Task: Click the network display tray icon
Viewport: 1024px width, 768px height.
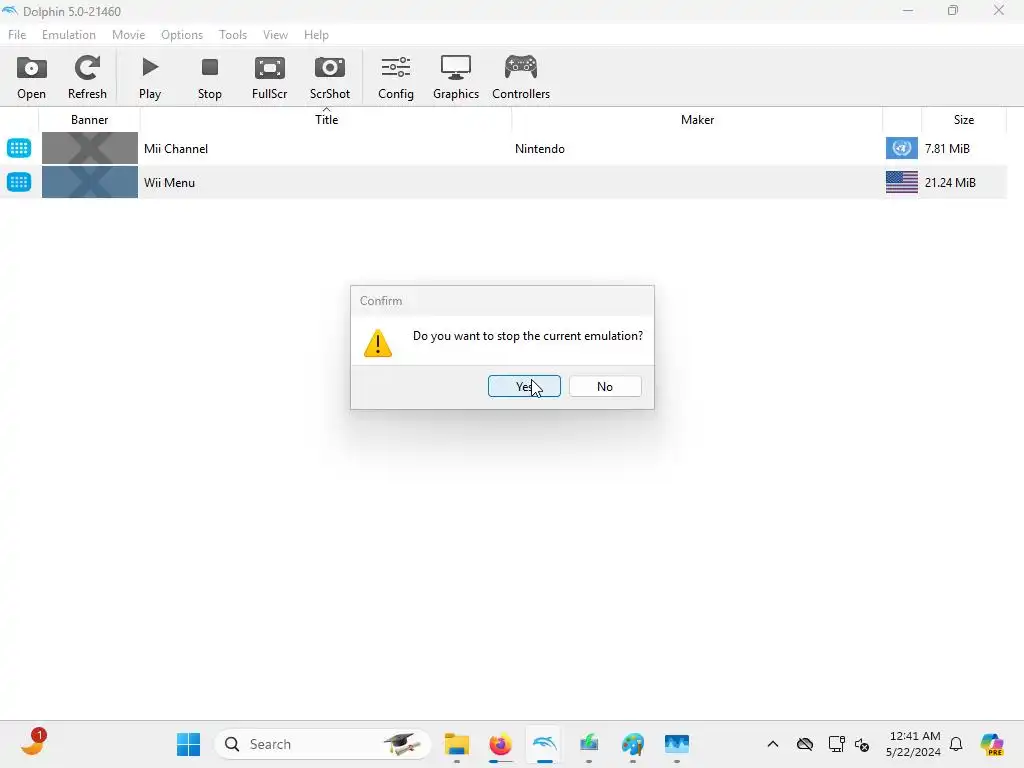Action: click(836, 744)
